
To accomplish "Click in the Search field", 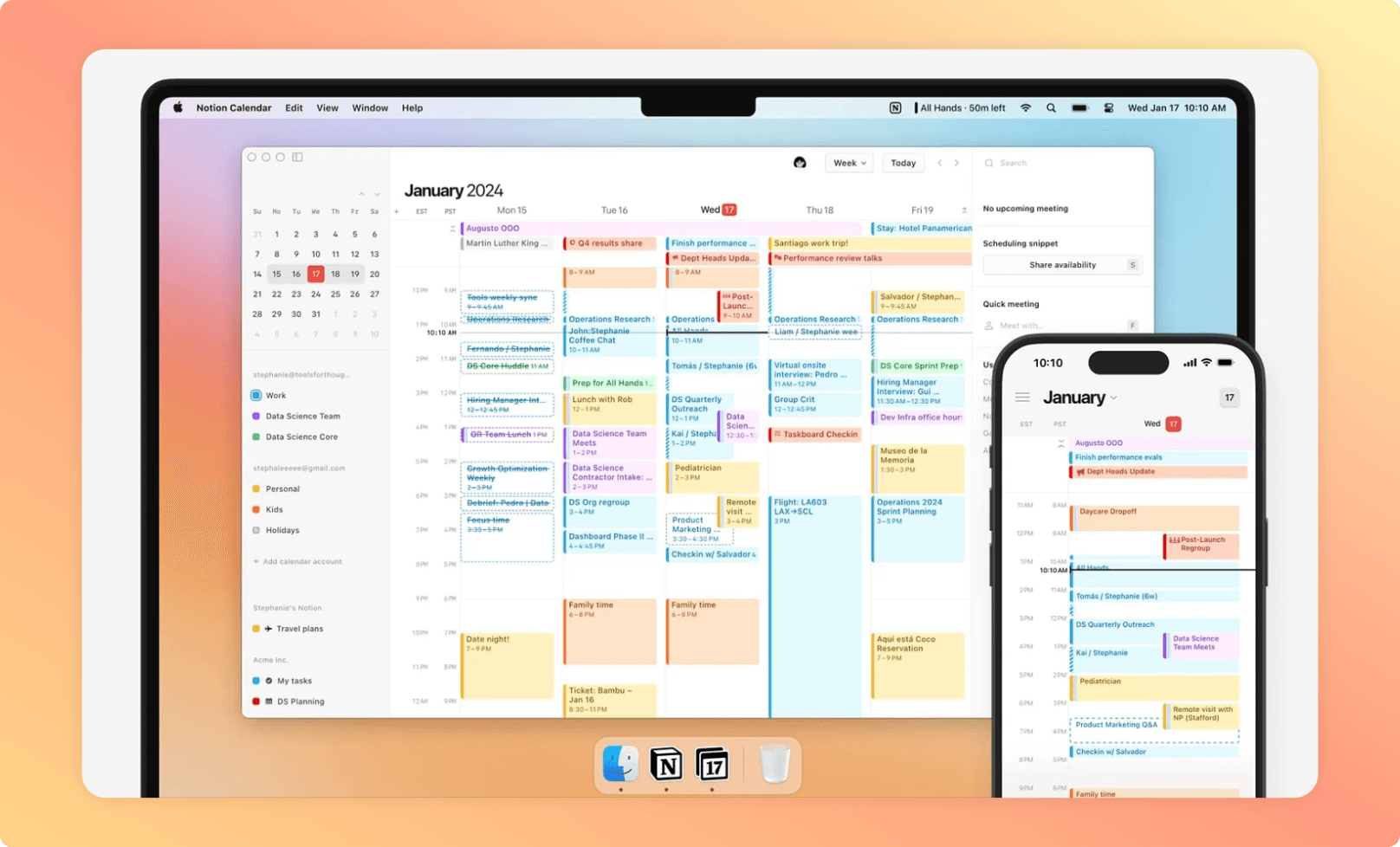I will [1063, 163].
